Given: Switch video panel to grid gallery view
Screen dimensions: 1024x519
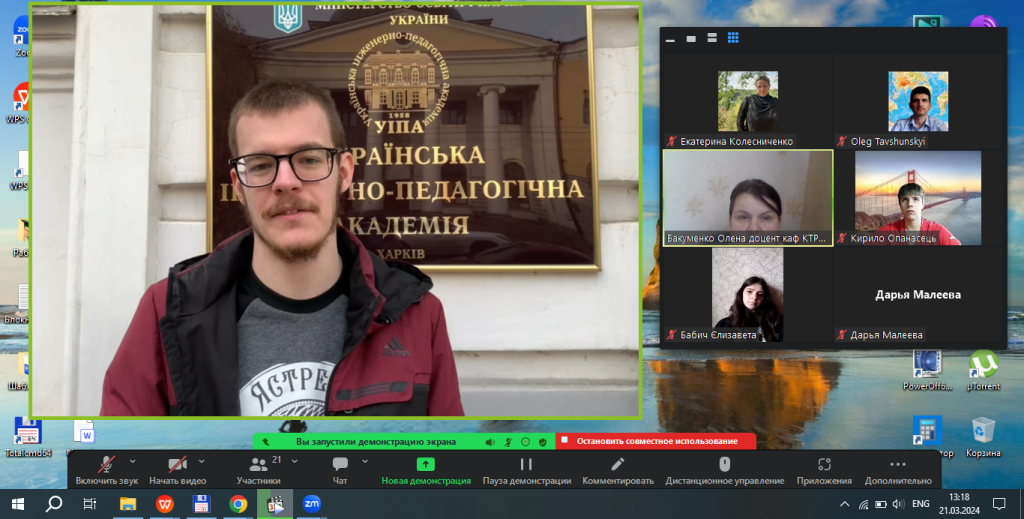Looking at the screenshot, I should coord(733,39).
